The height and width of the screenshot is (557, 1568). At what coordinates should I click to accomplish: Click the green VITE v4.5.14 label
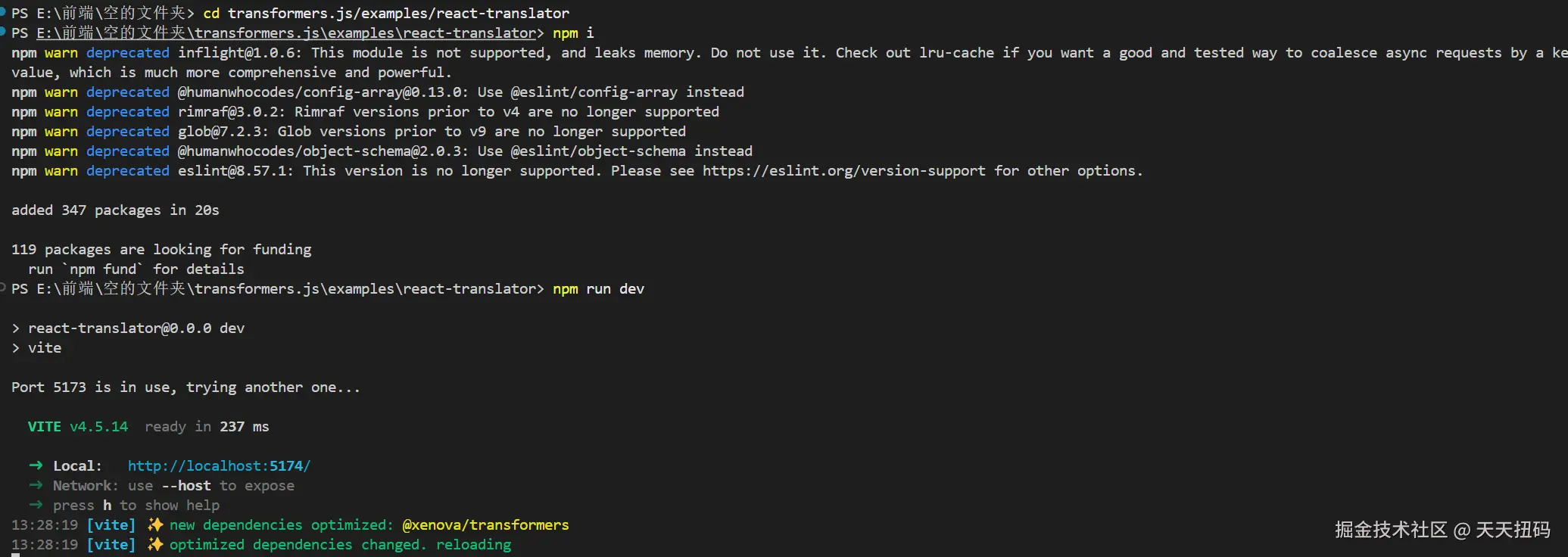pos(78,427)
